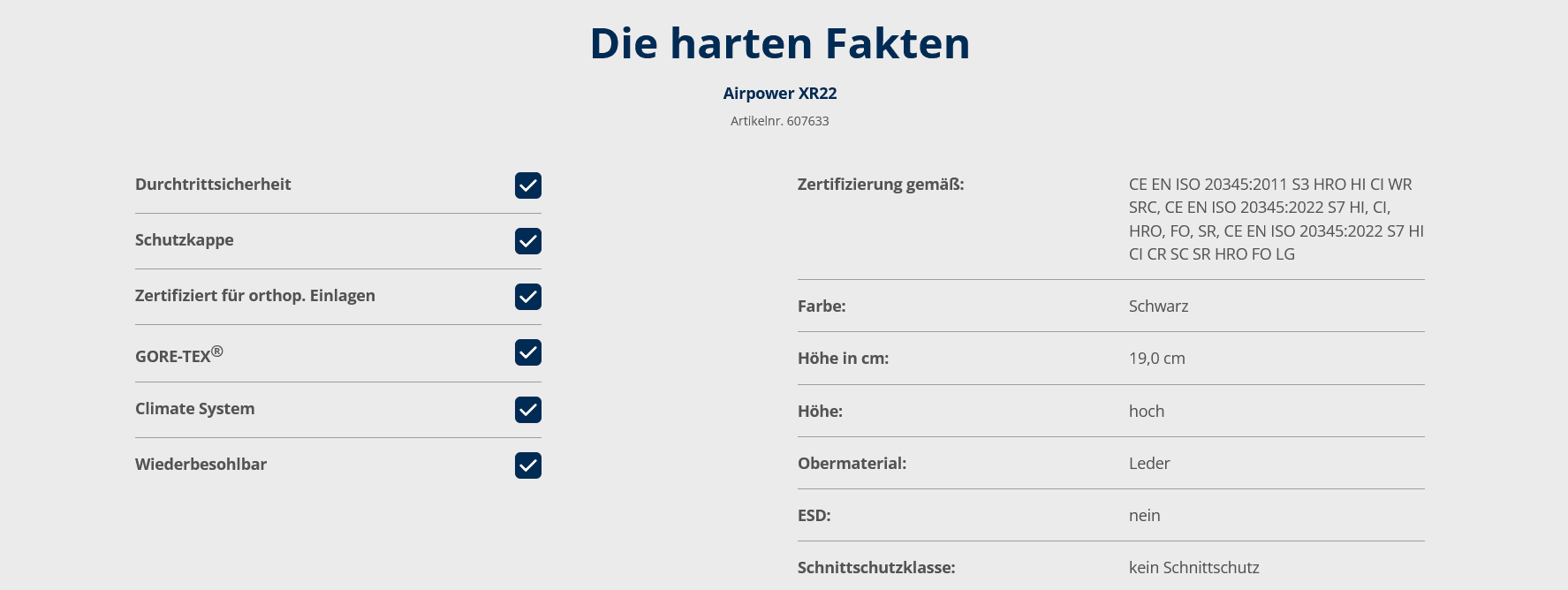The width and height of the screenshot is (1568, 590).
Task: Click the value 'kein Schnittschutz'
Action: point(1194,567)
